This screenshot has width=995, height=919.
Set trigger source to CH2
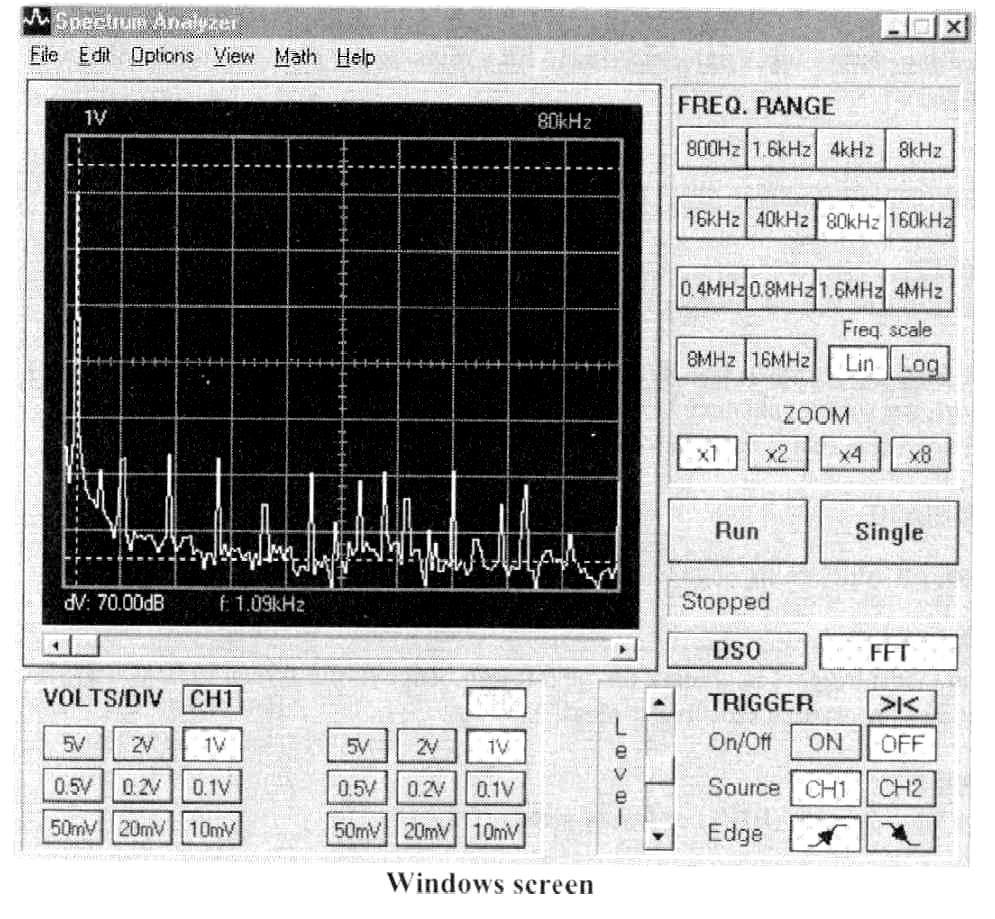[x=900, y=789]
